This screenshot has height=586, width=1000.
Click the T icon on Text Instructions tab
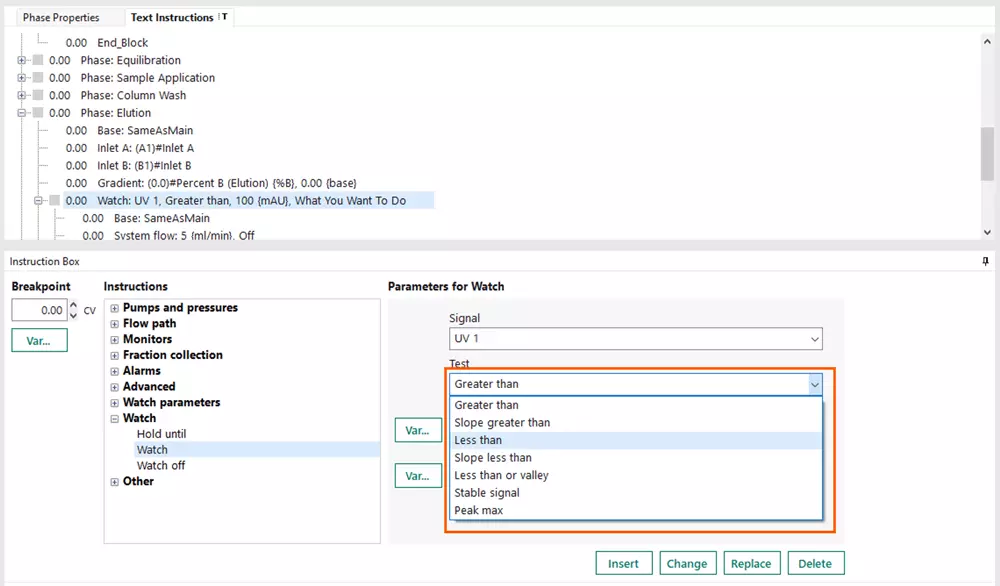click(x=224, y=16)
